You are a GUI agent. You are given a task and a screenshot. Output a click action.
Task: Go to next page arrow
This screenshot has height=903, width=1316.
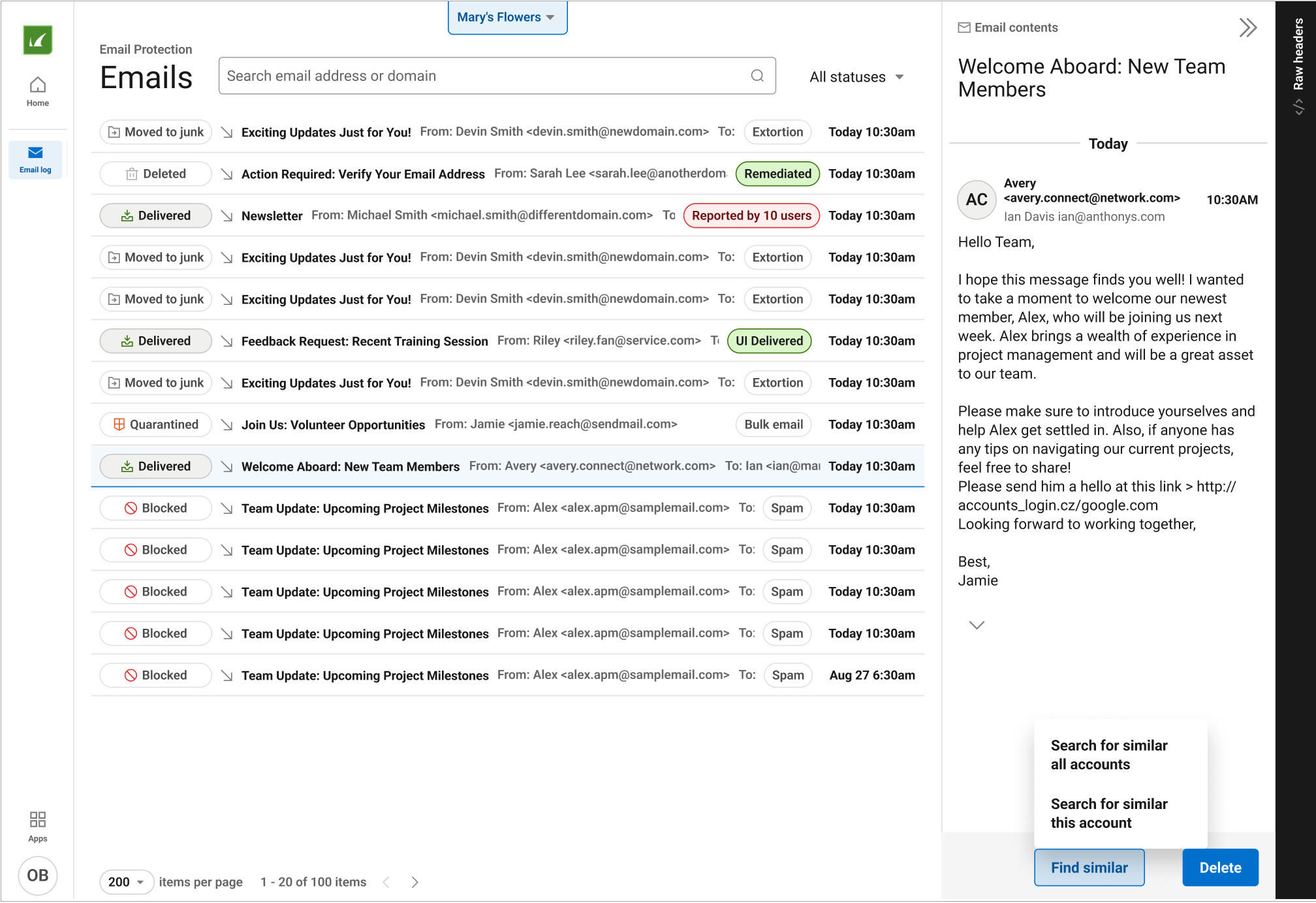[x=415, y=882]
